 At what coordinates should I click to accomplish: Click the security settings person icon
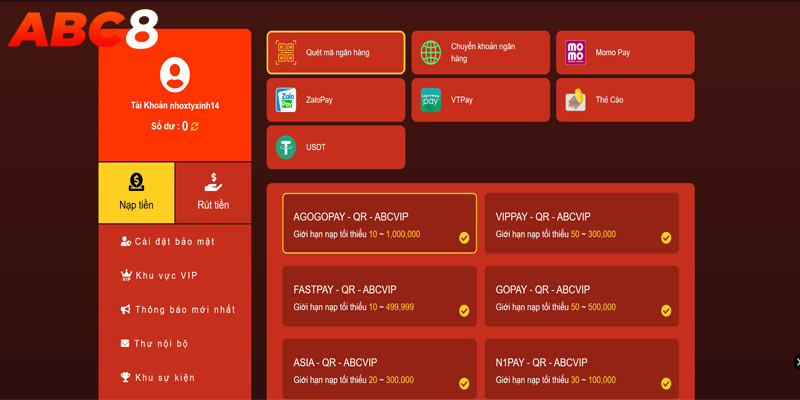[x=126, y=241]
